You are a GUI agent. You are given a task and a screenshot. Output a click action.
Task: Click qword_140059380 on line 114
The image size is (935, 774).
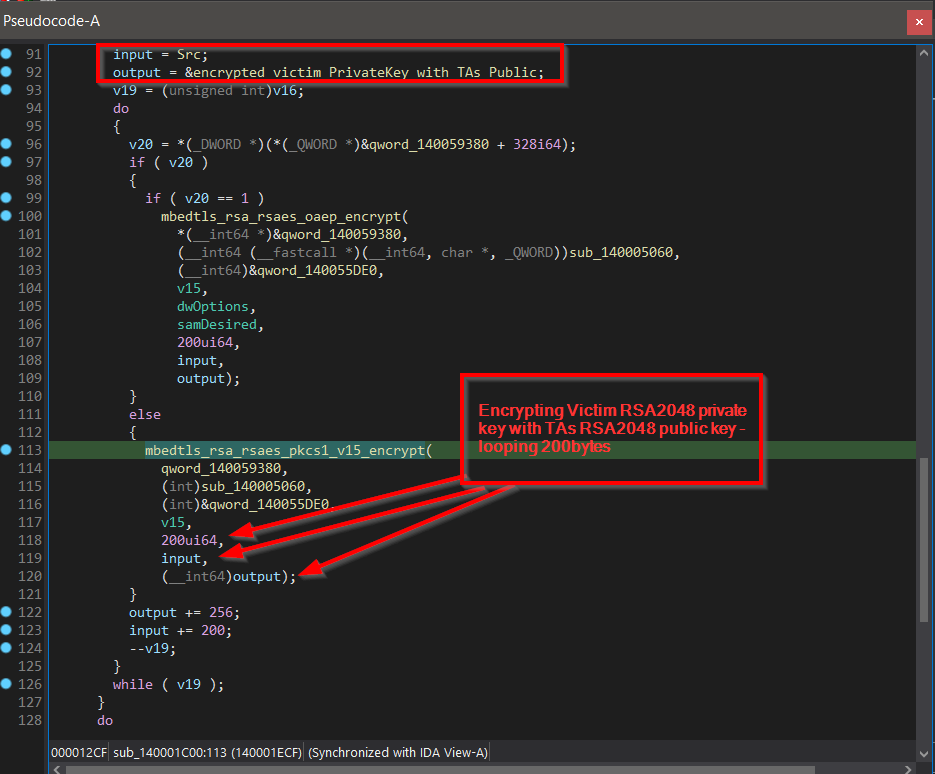(x=221, y=468)
